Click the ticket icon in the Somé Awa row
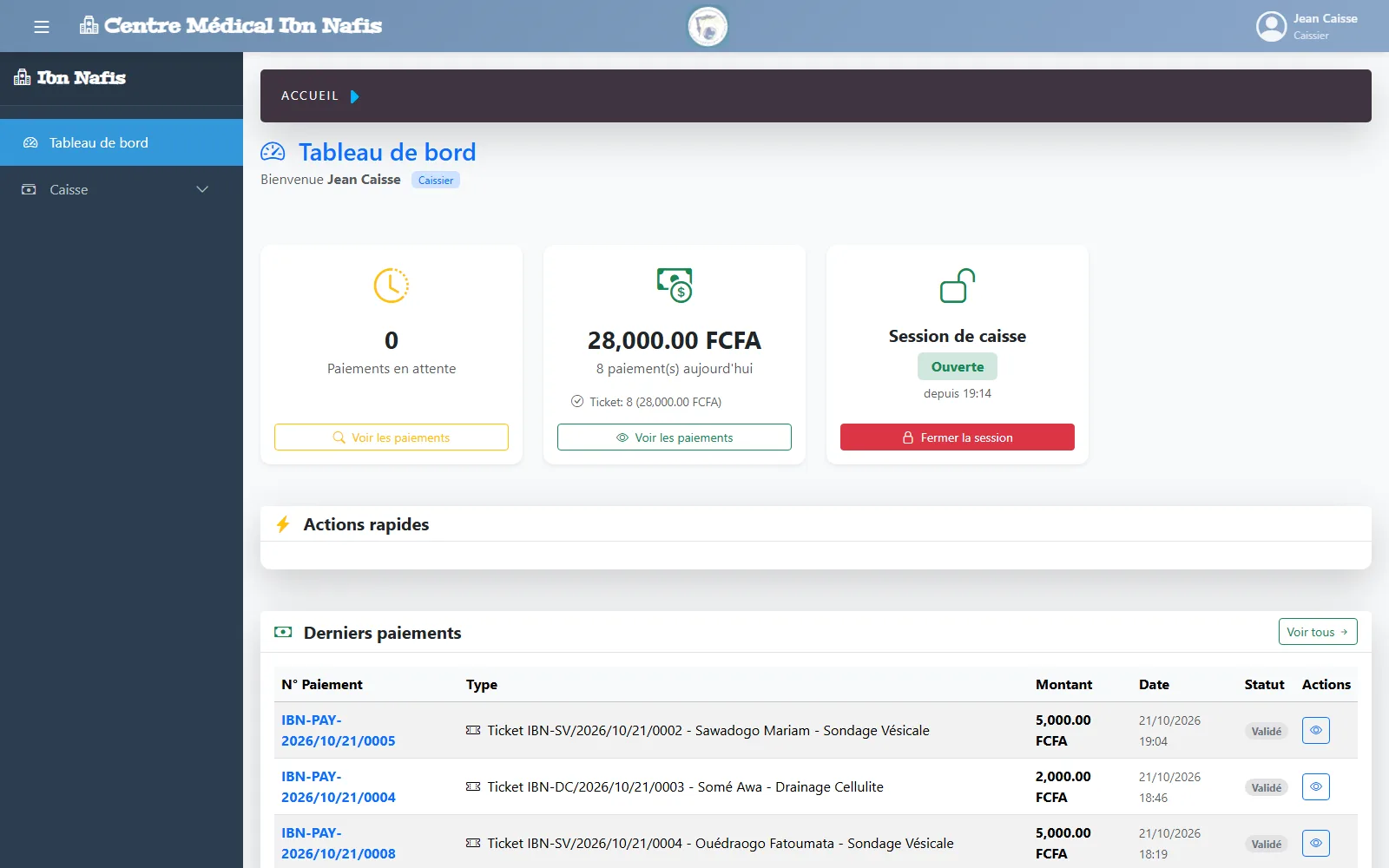The width and height of the screenshot is (1389, 868). click(x=473, y=786)
